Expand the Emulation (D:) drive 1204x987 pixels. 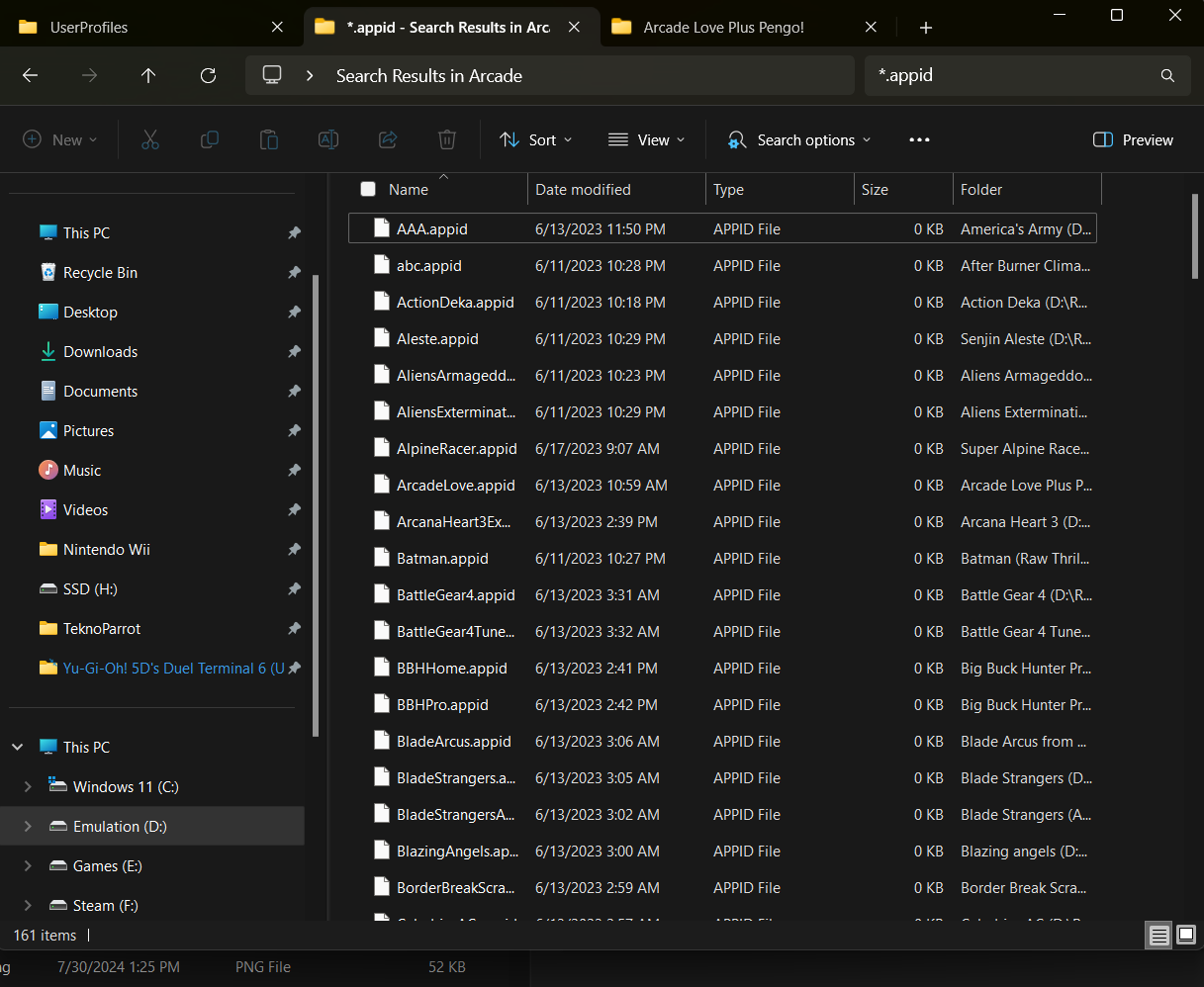pyautogui.click(x=28, y=826)
